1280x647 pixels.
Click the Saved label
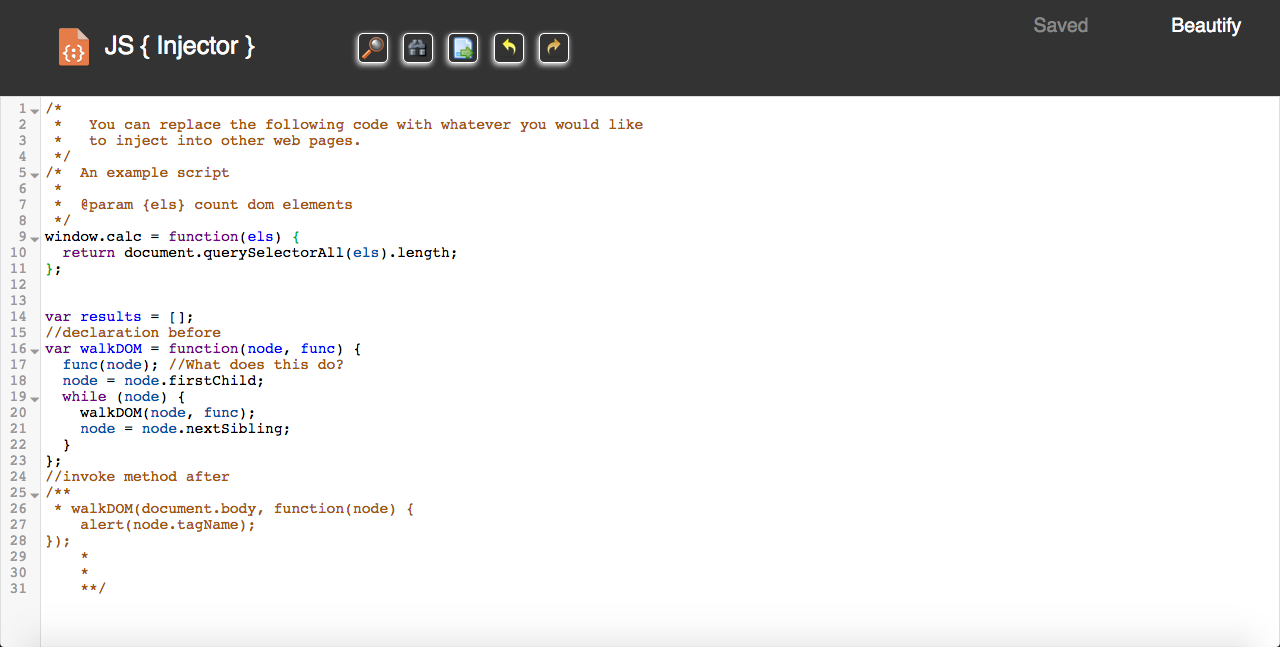[1061, 26]
